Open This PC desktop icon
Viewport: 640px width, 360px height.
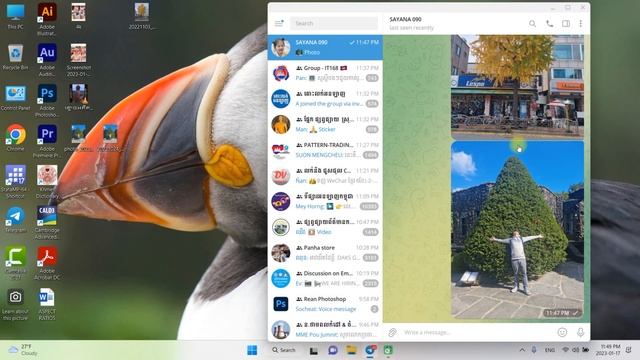pos(15,16)
